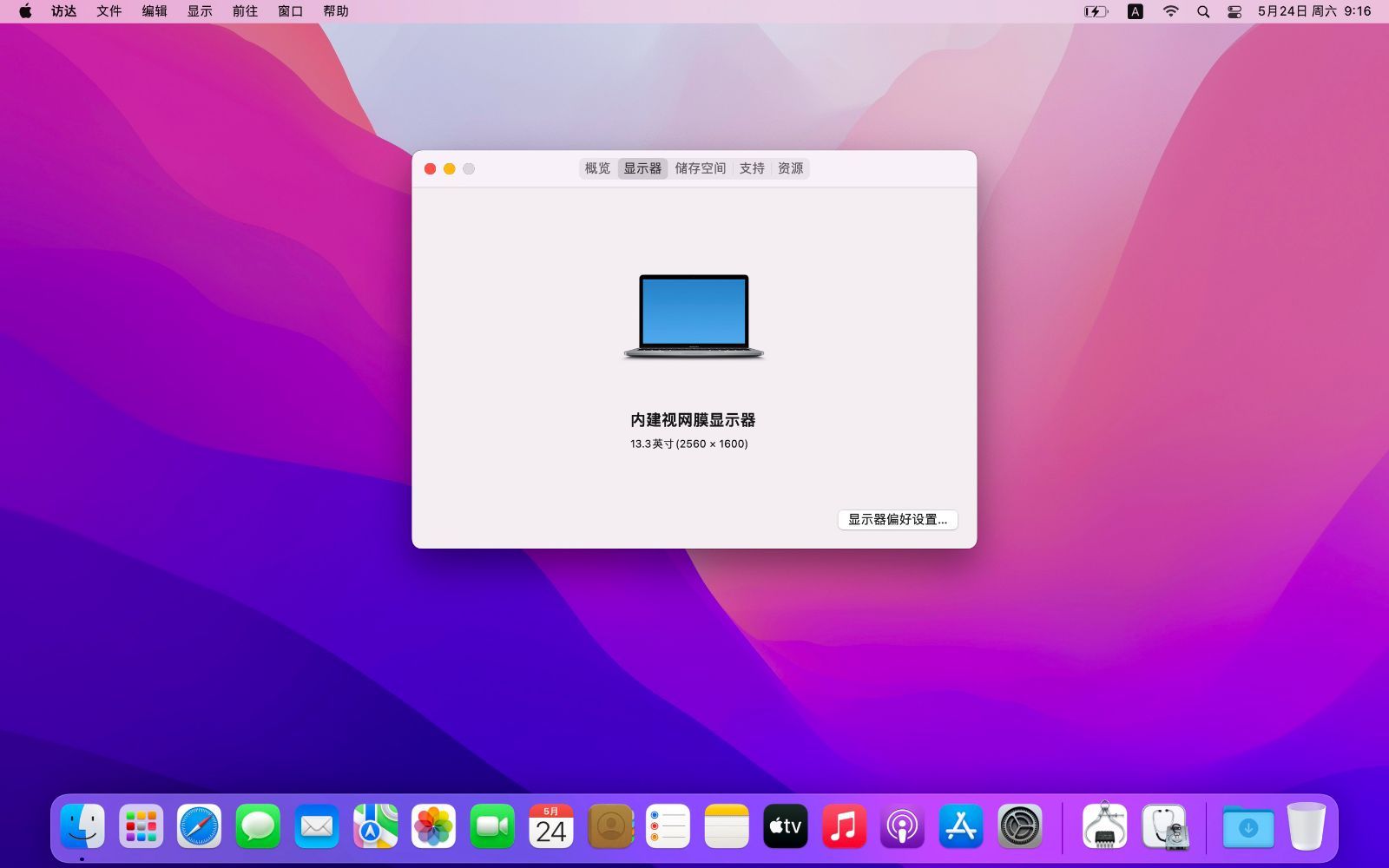Click 显示器偏好设置... button
This screenshot has width=1389, height=868.
click(x=898, y=519)
